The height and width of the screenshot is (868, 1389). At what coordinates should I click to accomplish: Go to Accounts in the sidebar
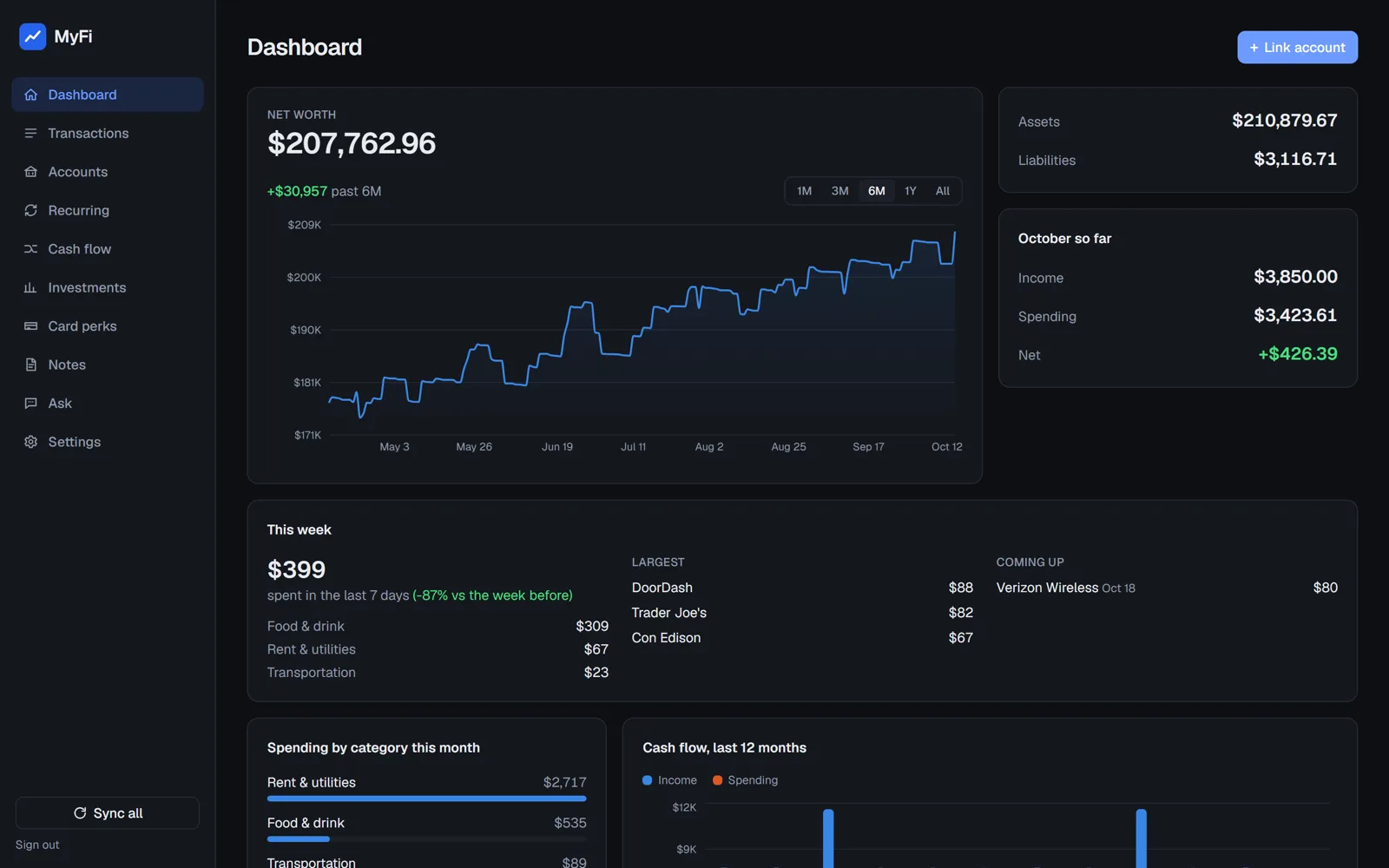108,172
